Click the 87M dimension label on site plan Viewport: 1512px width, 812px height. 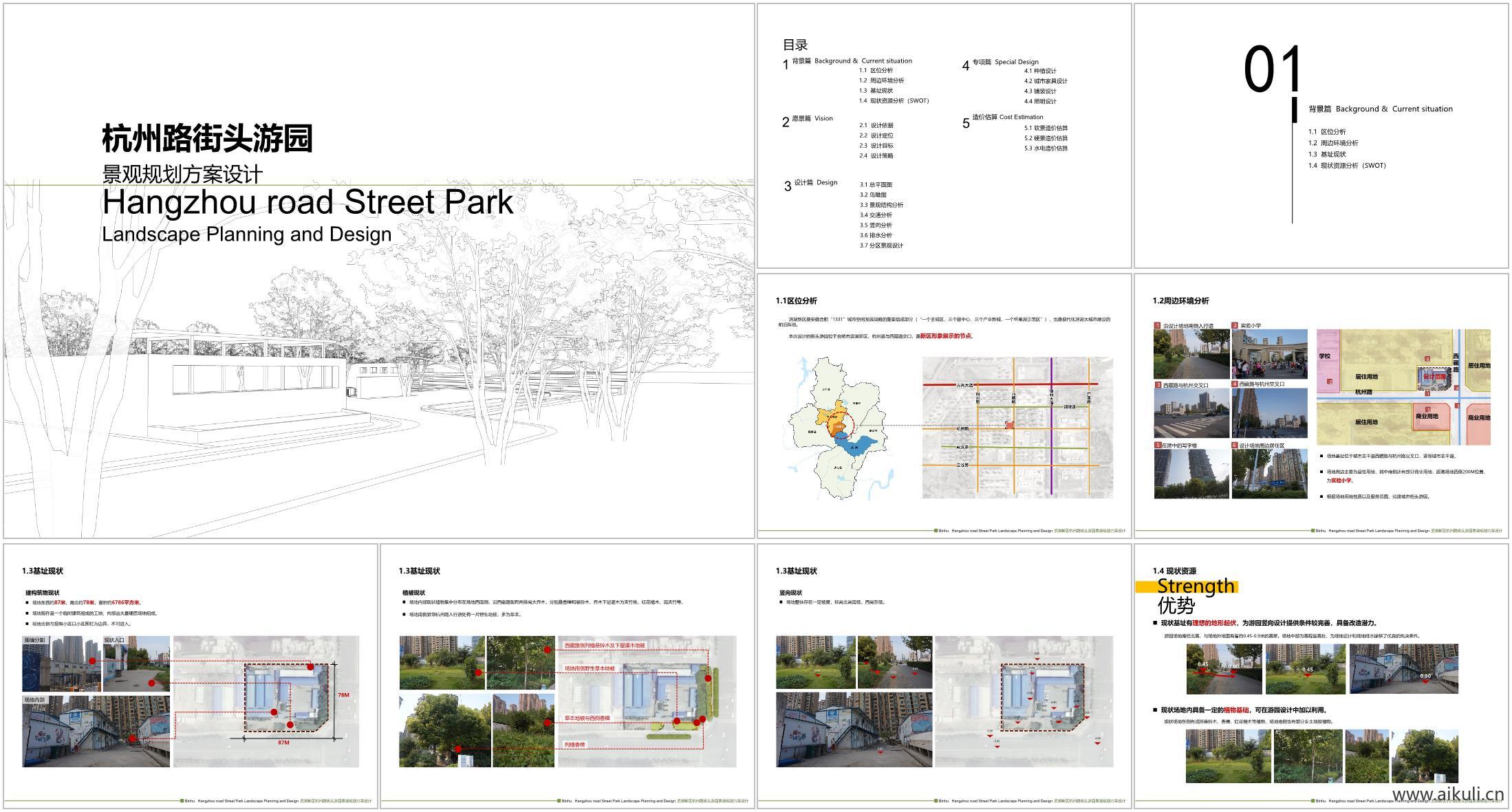[283, 743]
